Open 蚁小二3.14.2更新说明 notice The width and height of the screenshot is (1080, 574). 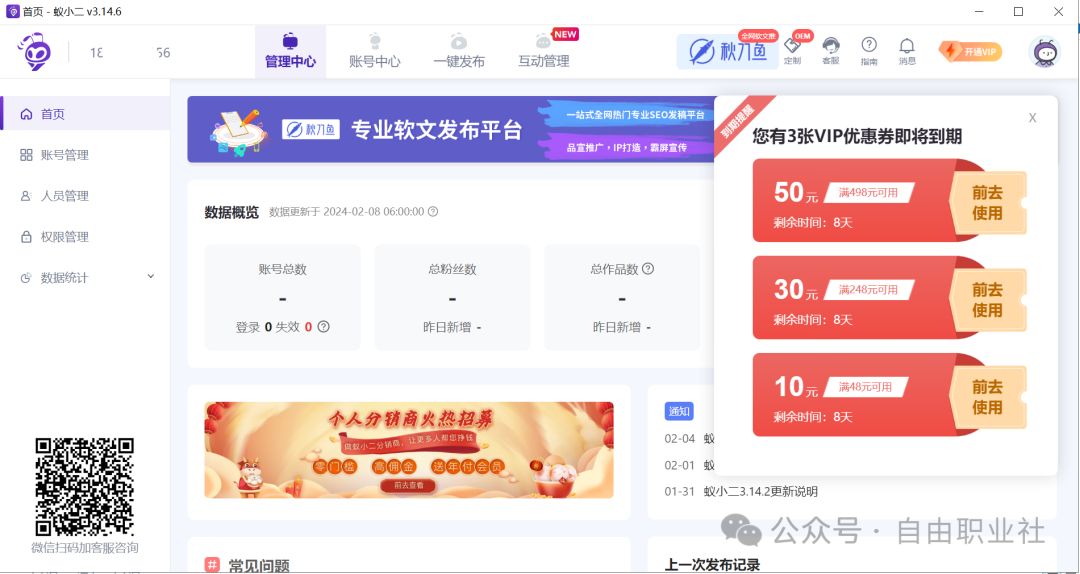pyautogui.click(x=760, y=491)
